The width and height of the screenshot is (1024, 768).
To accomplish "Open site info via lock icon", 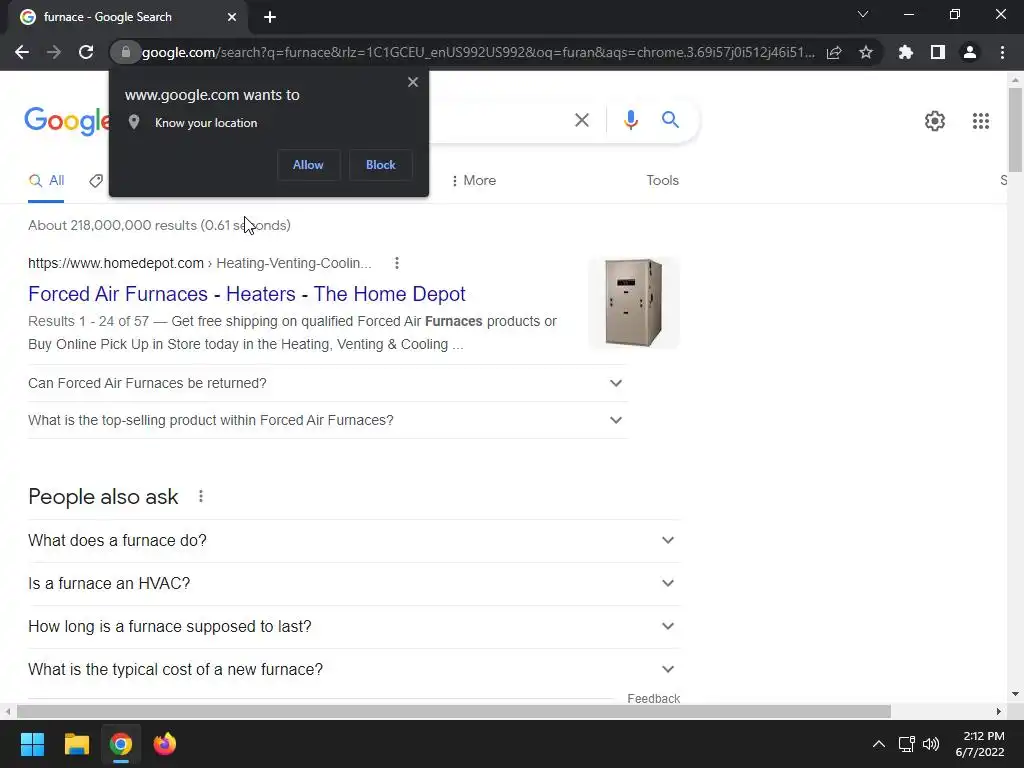I will coord(126,52).
